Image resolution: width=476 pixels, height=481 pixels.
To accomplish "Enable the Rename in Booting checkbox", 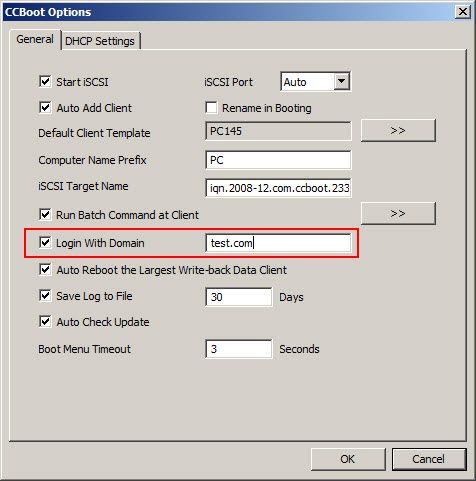I will click(x=211, y=108).
